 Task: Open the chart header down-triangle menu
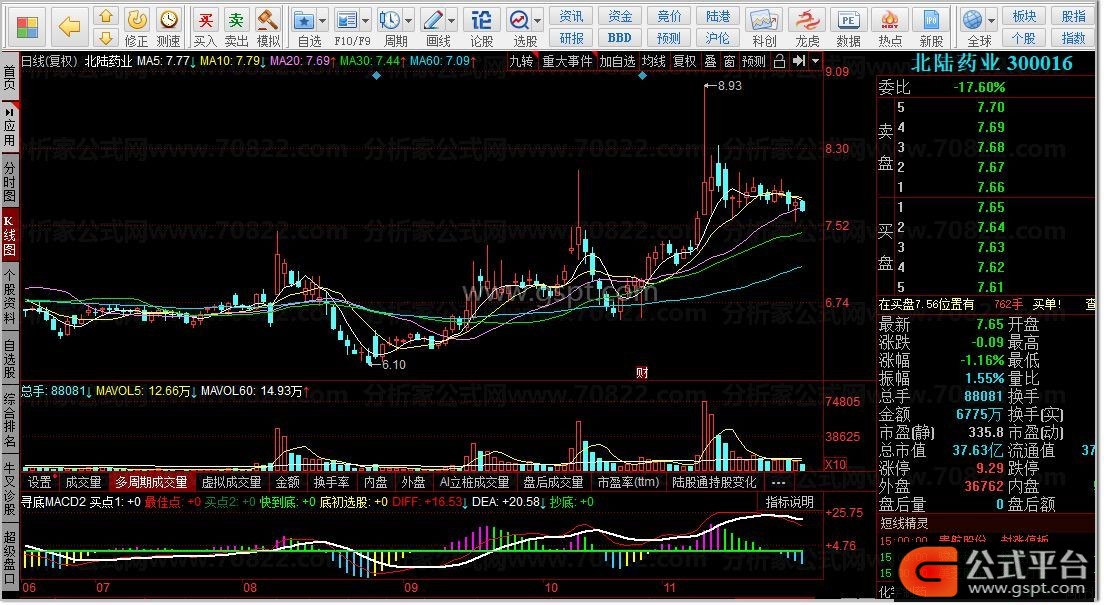point(815,61)
